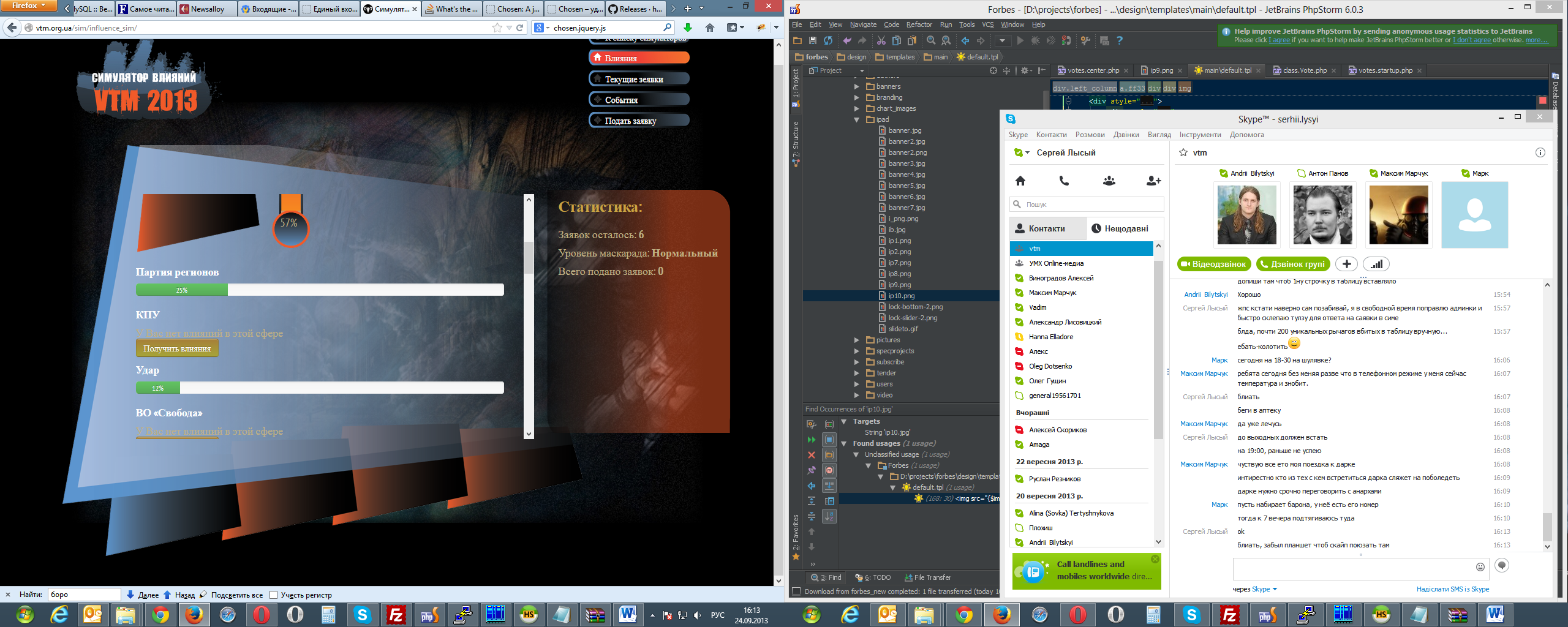Click the 'I agree' link in PhpStorm notification
The width and height of the screenshot is (1568, 627).
1279,40
